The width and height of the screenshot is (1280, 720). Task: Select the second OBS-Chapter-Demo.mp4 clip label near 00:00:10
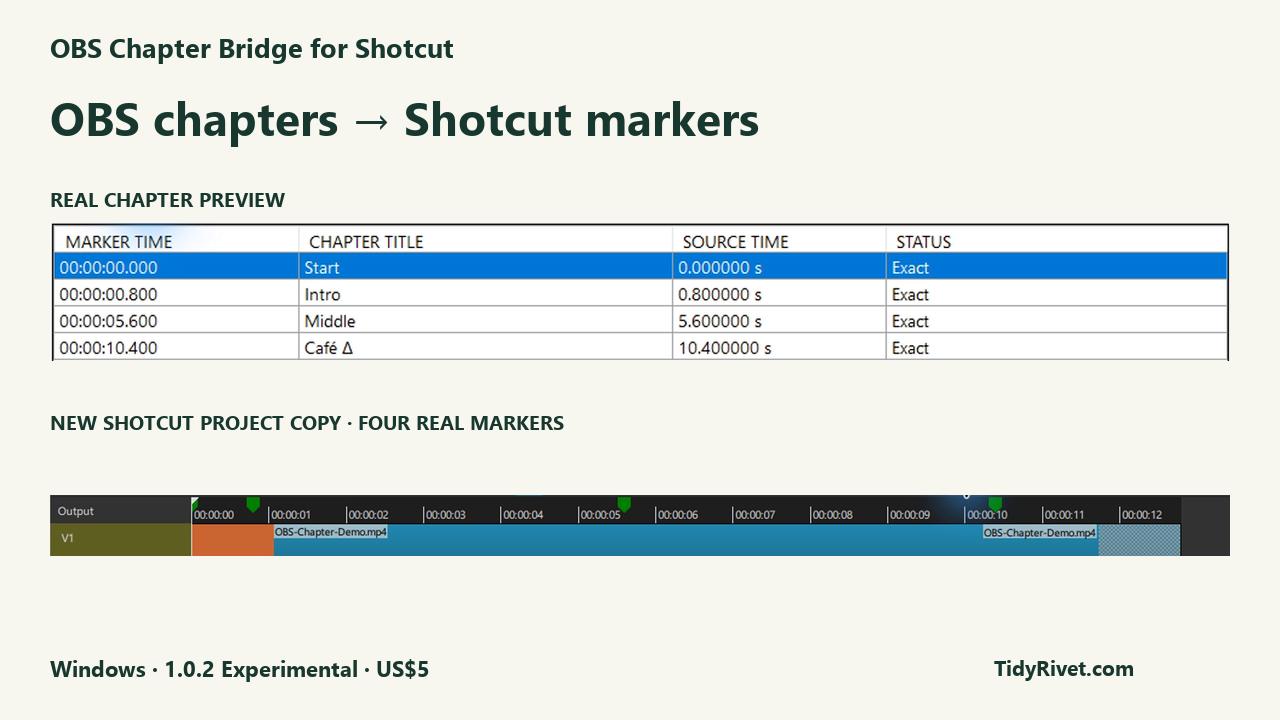pos(1040,533)
